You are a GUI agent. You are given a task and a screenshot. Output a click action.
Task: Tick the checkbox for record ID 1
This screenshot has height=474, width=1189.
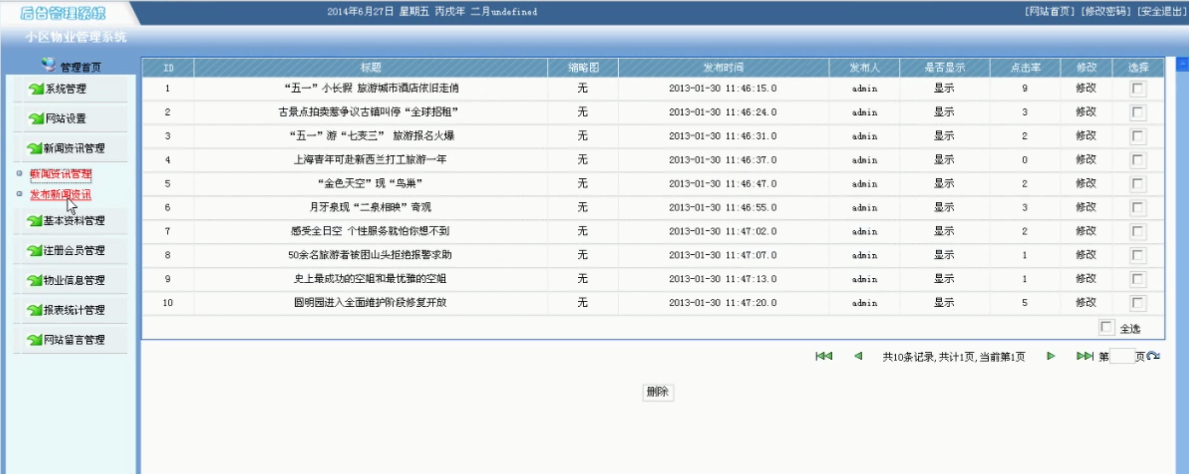[1138, 88]
